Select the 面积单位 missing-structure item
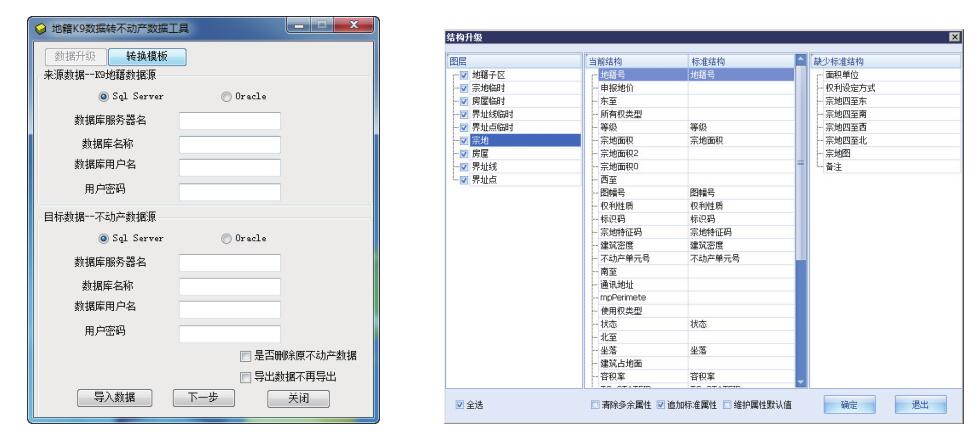Screen dimensions: 980x436 [x=843, y=74]
